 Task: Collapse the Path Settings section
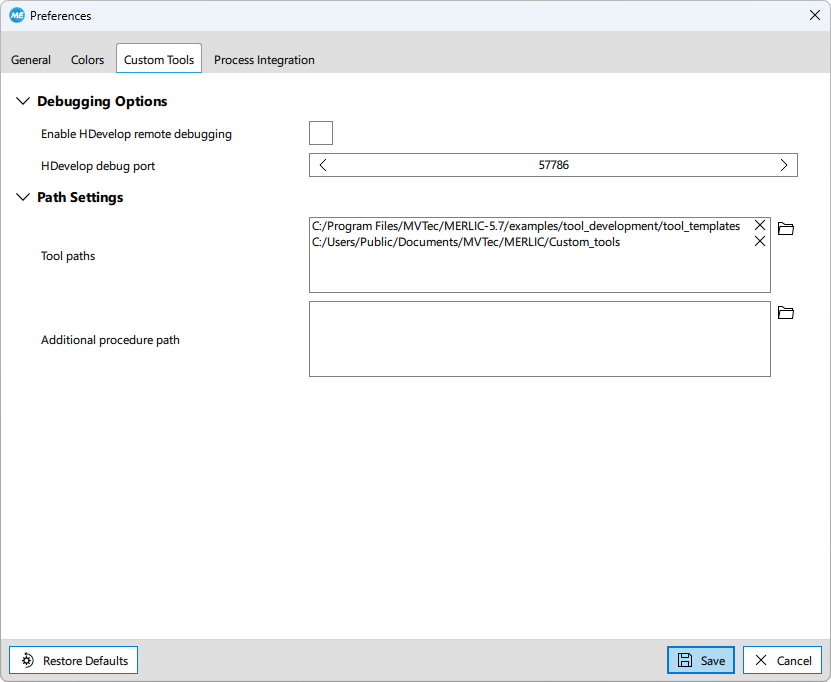coord(23,197)
